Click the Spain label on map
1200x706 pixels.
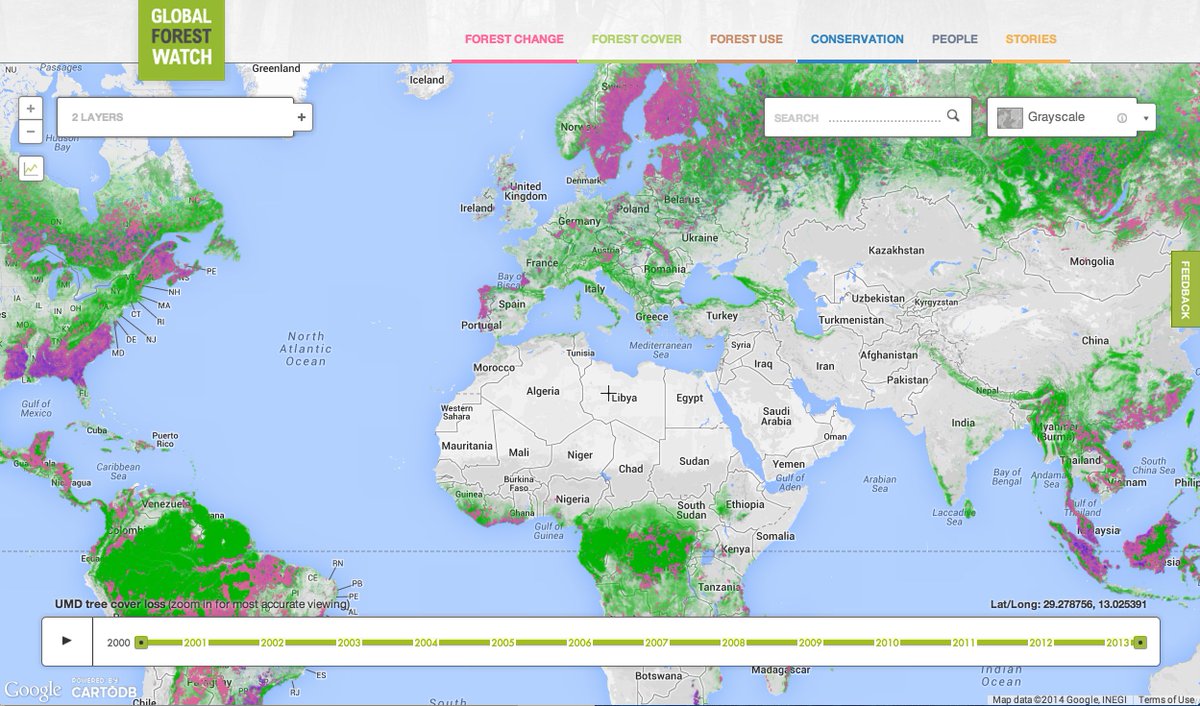tap(512, 304)
